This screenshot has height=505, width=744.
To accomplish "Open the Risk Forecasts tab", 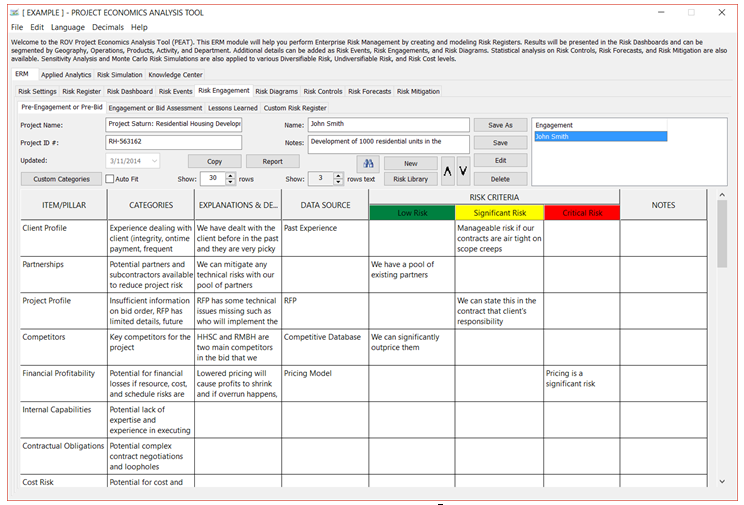I will [x=369, y=91].
